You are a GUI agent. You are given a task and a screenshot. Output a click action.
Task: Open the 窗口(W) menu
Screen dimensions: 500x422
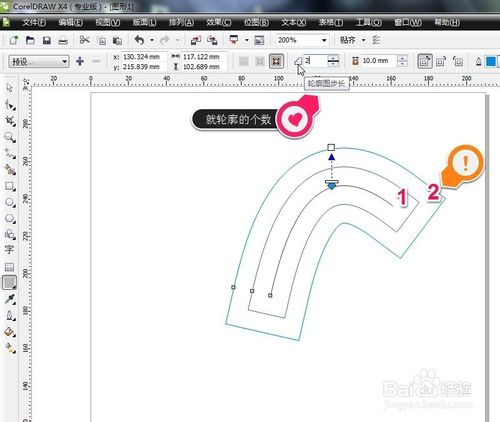pos(408,23)
